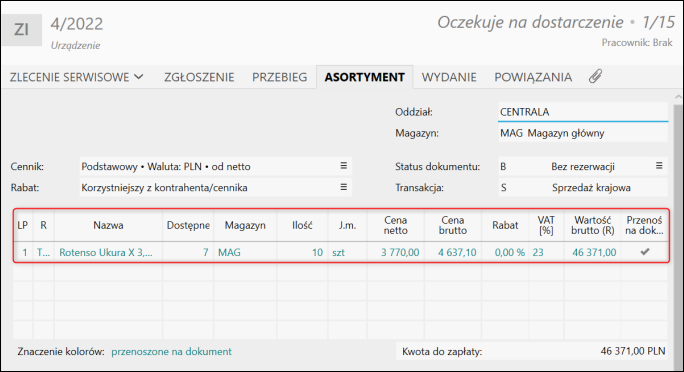684x372 pixels.
Task: Click the Magazyn field Magazyn główny
Action: pyautogui.click(x=583, y=133)
